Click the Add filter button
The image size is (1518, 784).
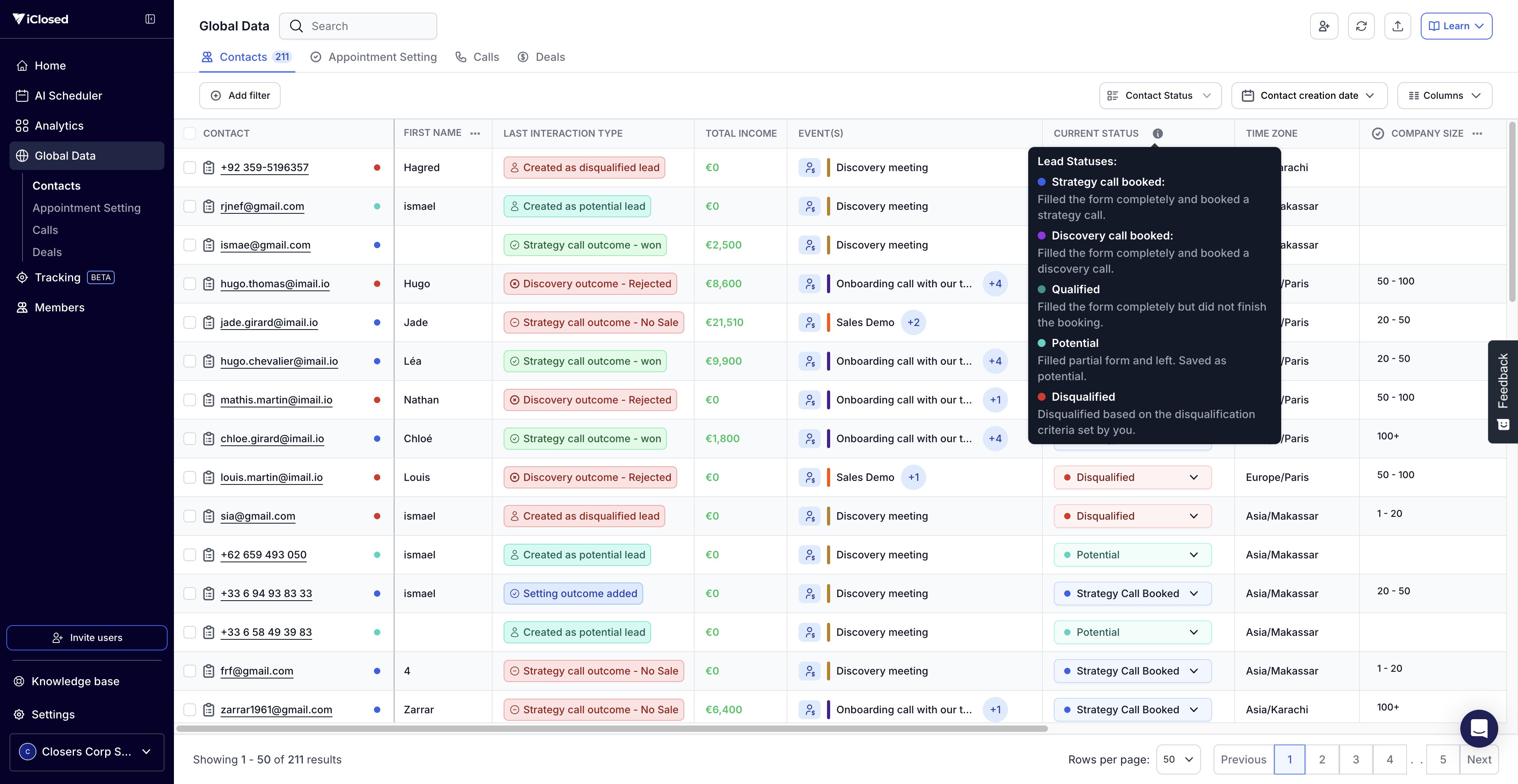[240, 95]
